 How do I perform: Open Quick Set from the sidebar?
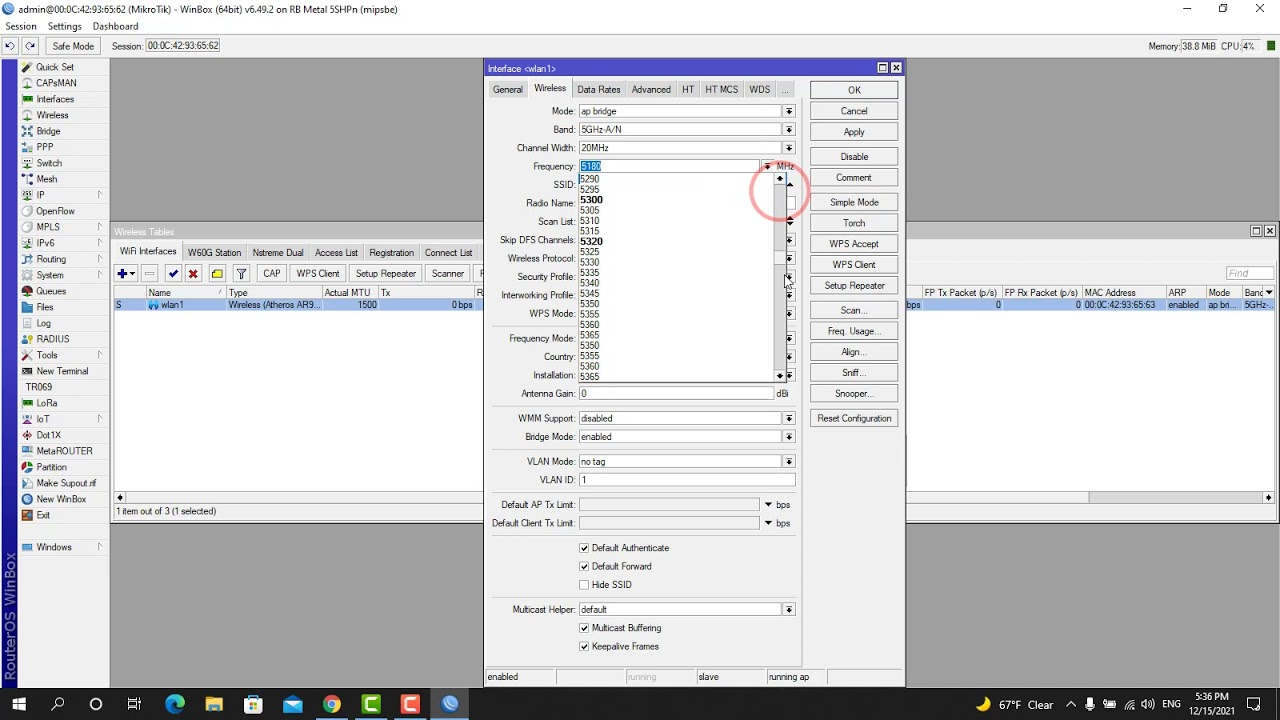[54, 67]
